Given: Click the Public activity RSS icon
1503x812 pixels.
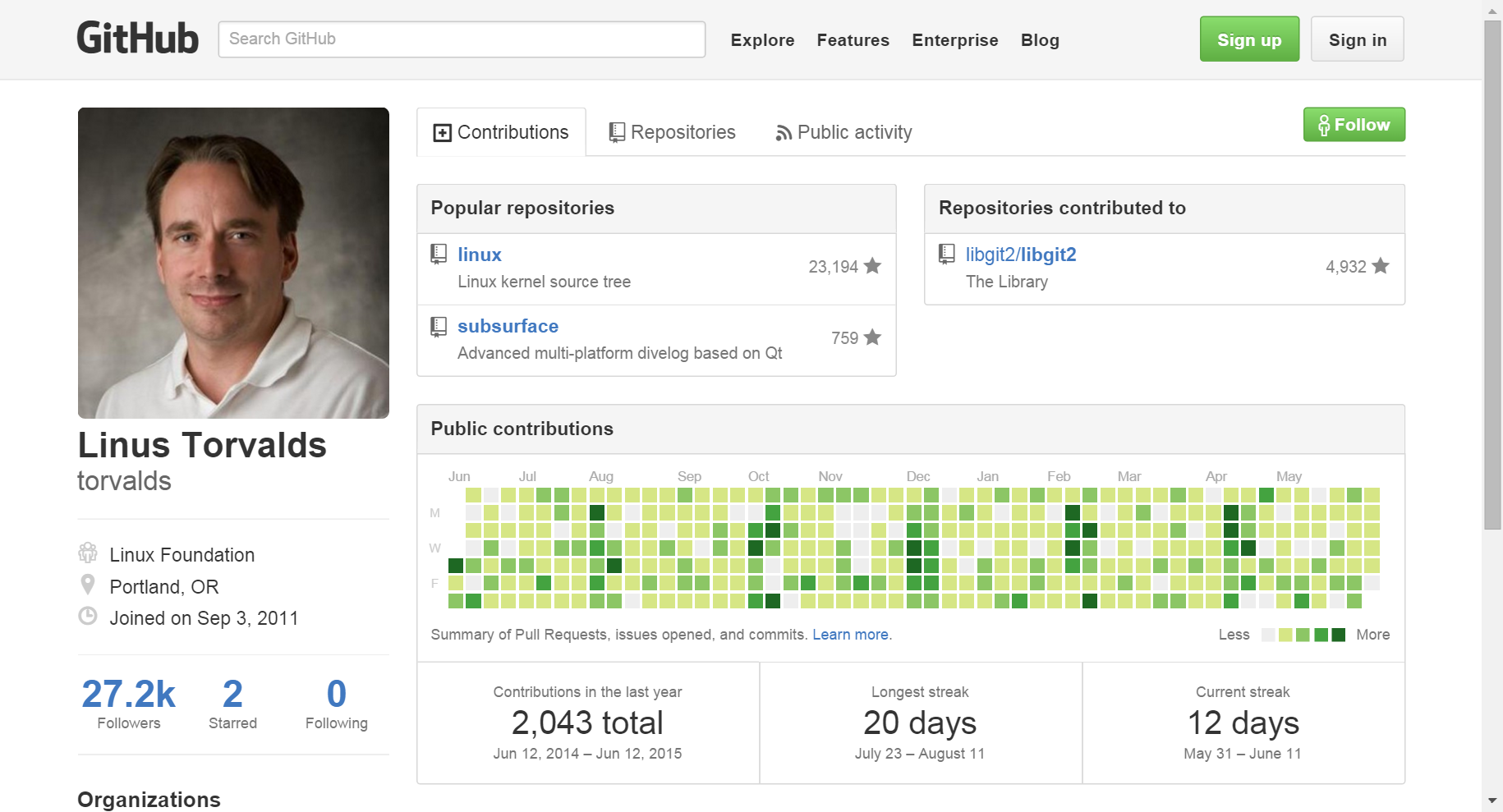Looking at the screenshot, I should tap(784, 133).
